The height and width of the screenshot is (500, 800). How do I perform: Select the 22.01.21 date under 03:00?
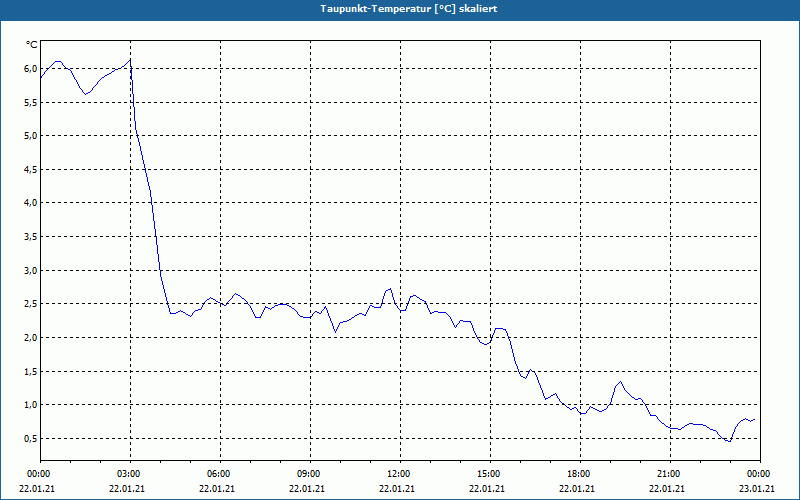tap(127, 488)
